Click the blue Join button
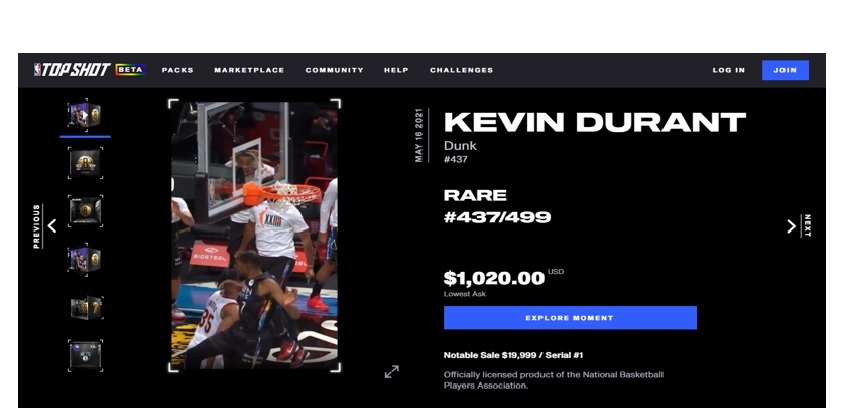Image resolution: width=844 pixels, height=408 pixels. [785, 70]
